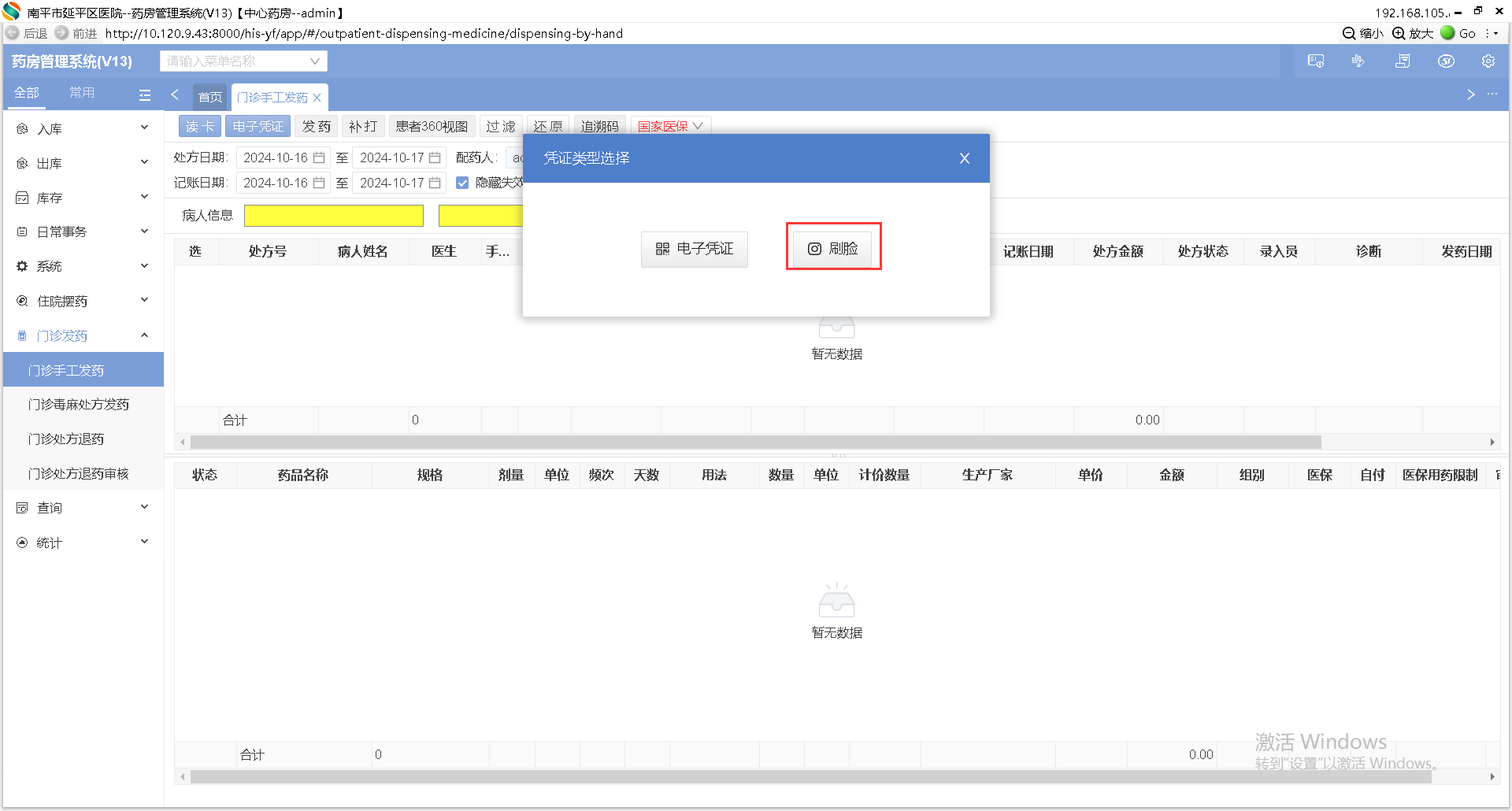Expand the 查询 menu chevron

point(145,508)
